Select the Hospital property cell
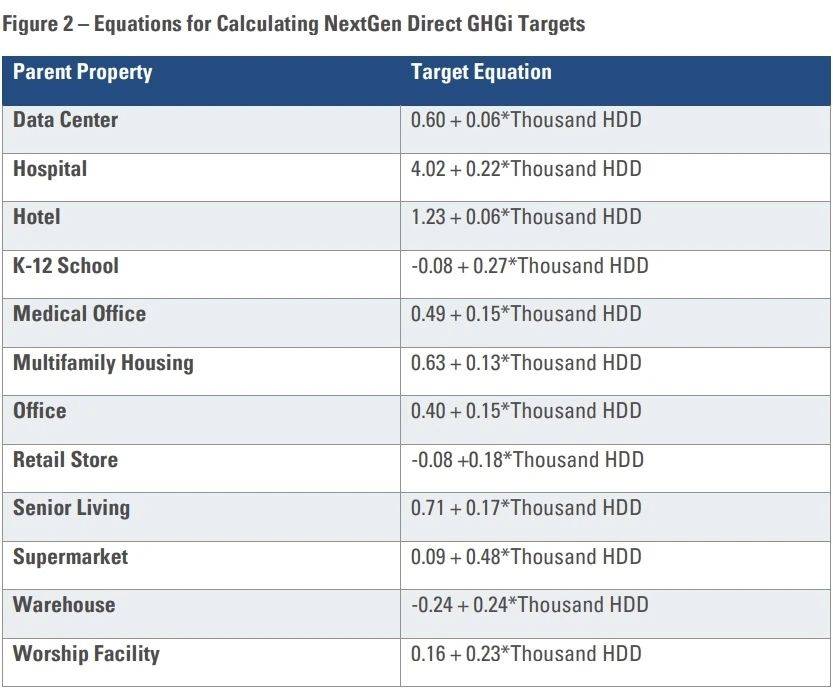The height and width of the screenshot is (700, 833). point(50,169)
